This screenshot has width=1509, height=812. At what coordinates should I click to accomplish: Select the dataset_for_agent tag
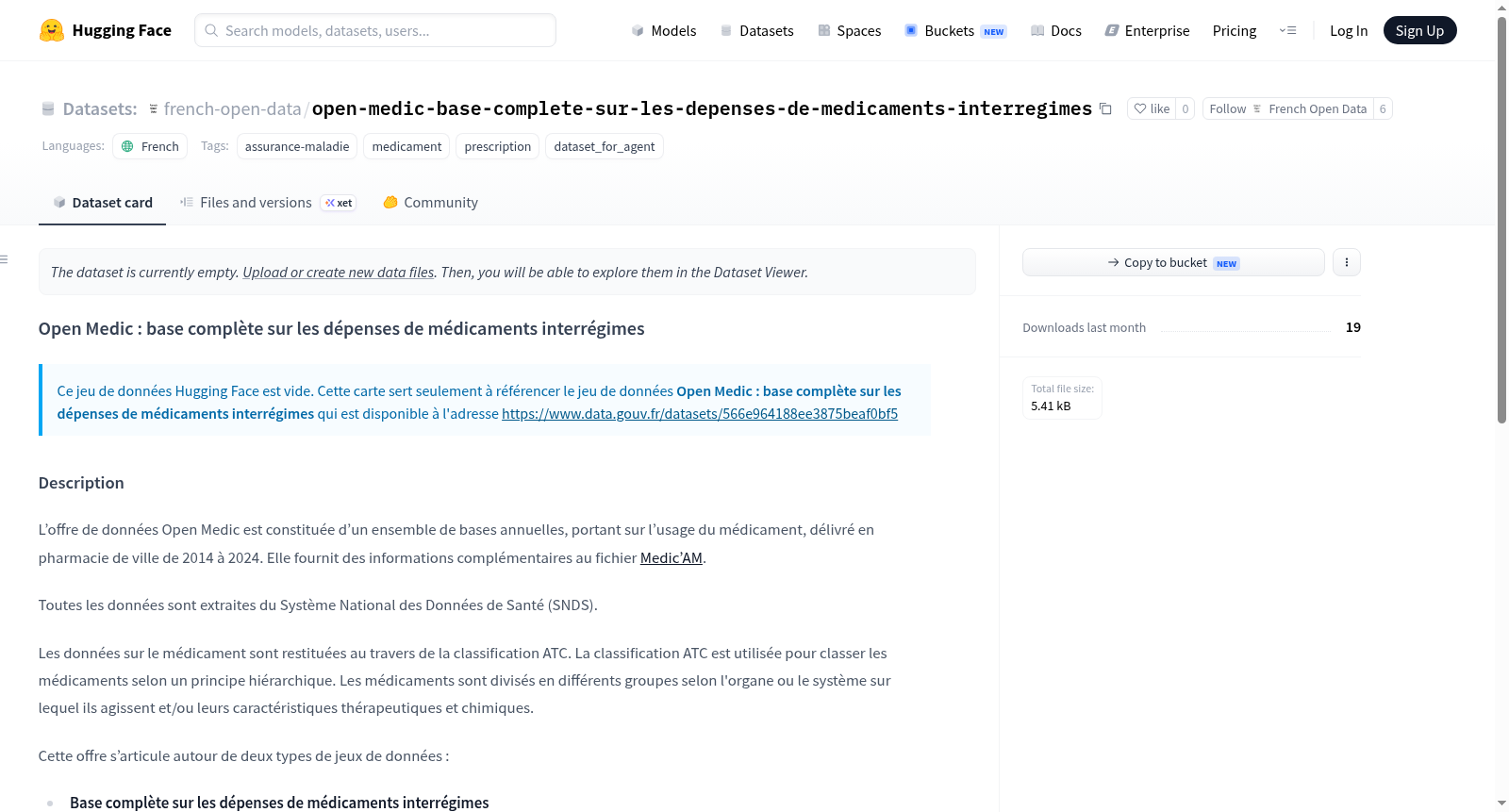pyautogui.click(x=605, y=146)
